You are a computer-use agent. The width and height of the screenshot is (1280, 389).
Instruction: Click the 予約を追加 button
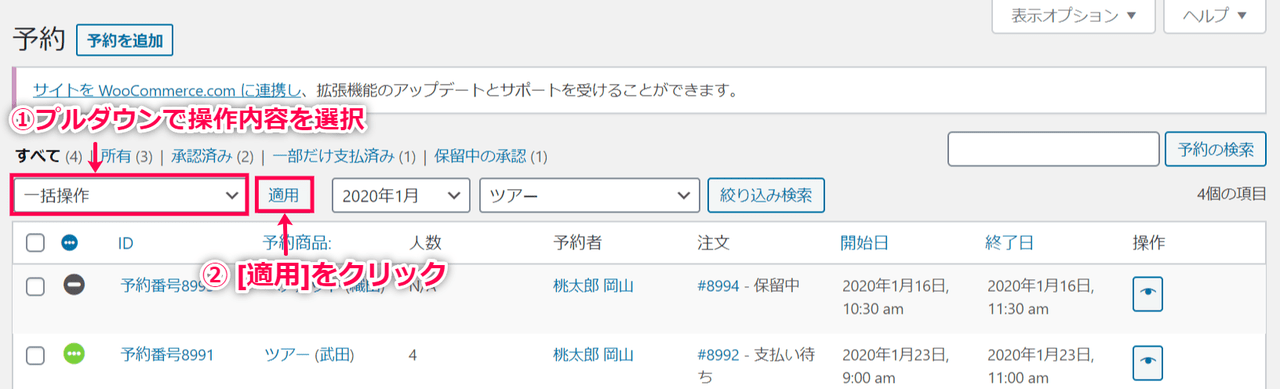tap(125, 41)
